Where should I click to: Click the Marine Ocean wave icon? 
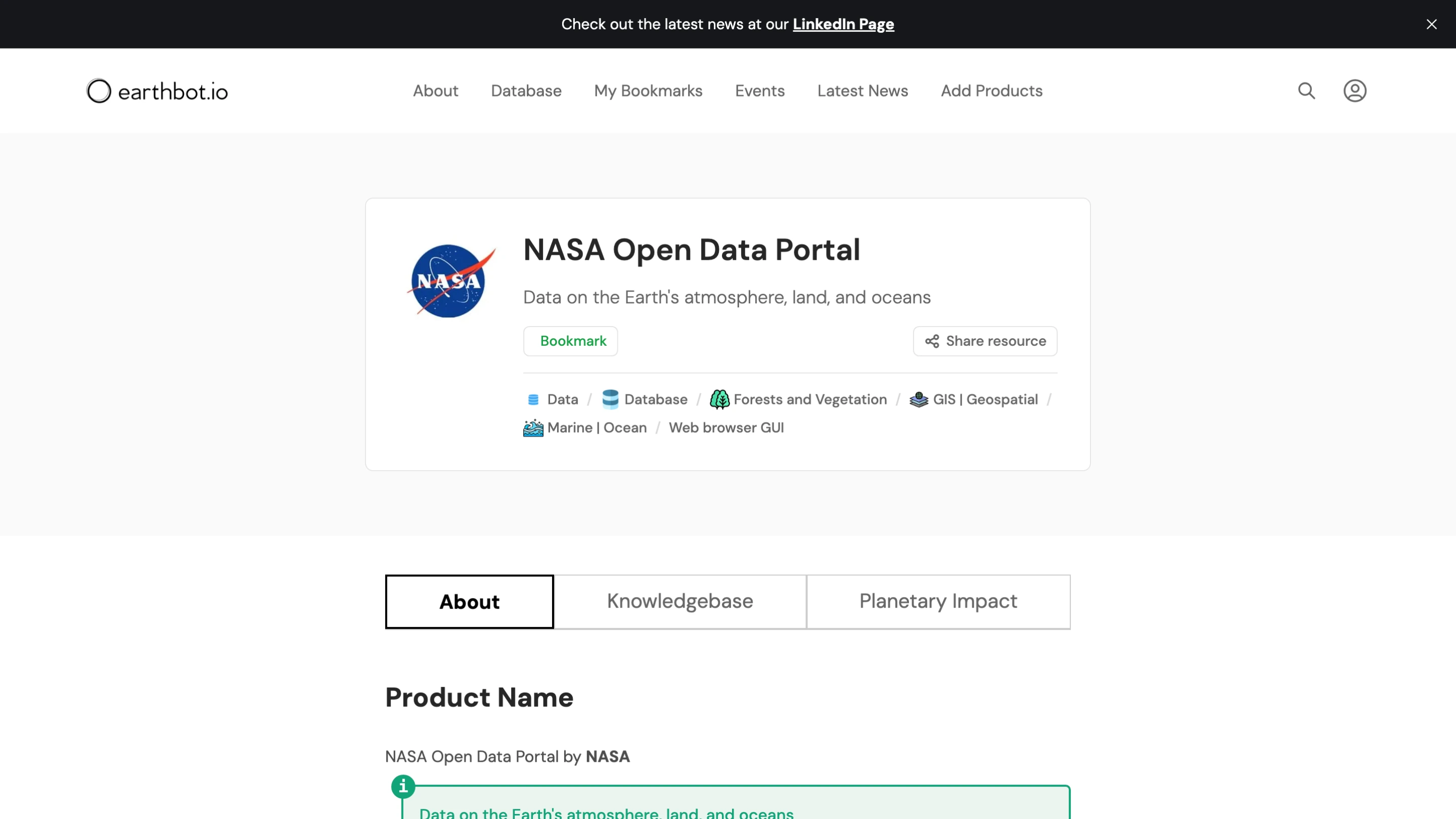pos(533,428)
